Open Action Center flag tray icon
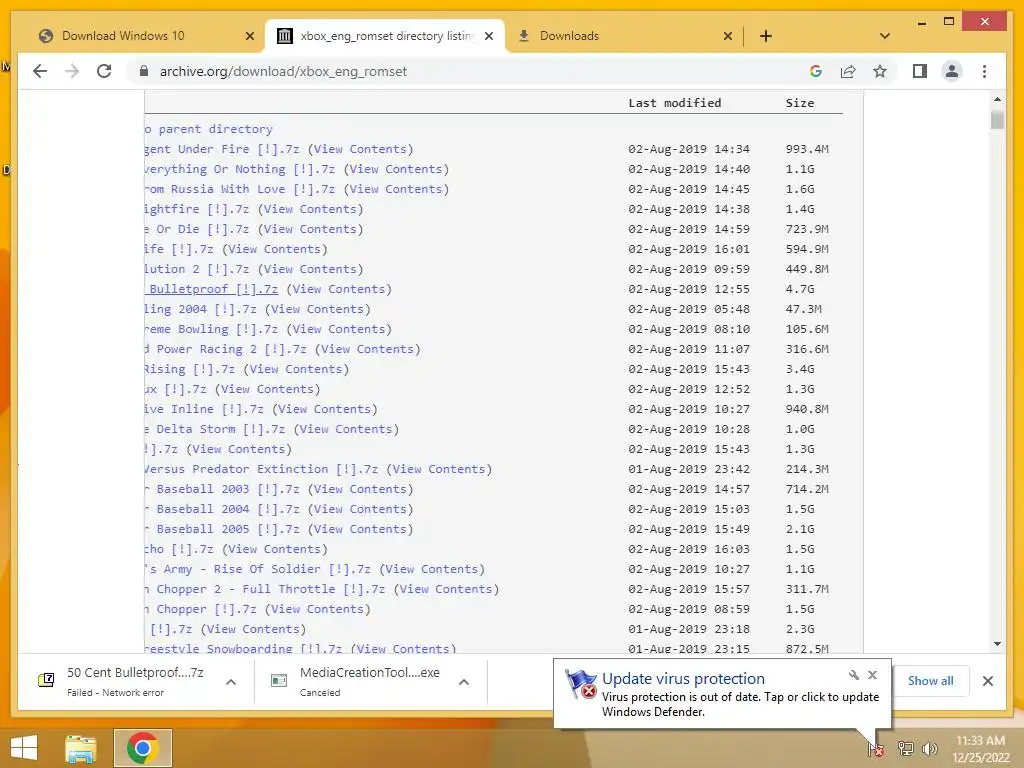This screenshot has width=1024, height=768. click(x=875, y=748)
